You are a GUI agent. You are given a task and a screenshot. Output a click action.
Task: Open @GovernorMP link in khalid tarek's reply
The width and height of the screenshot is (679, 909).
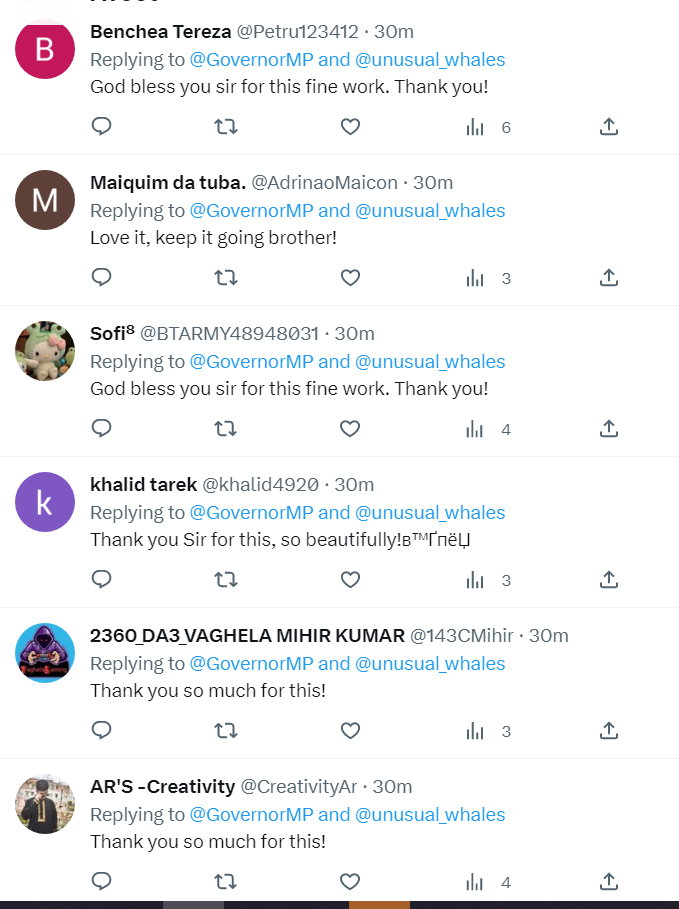point(251,513)
